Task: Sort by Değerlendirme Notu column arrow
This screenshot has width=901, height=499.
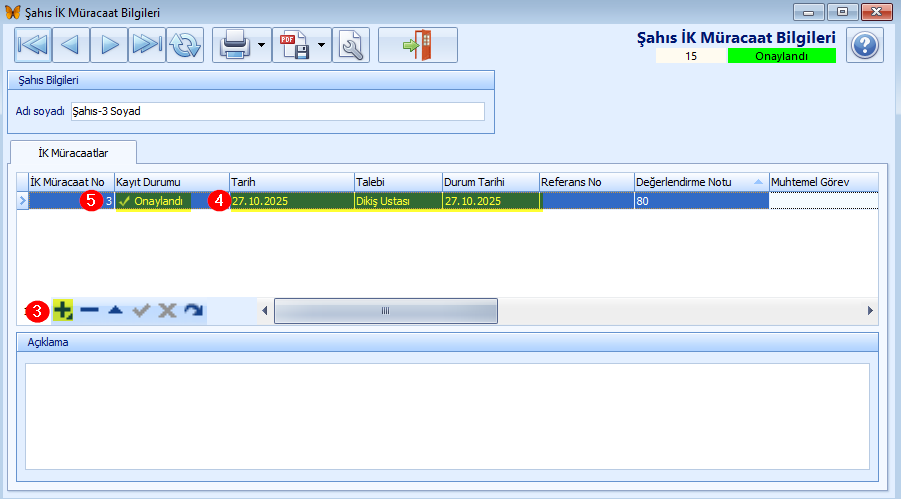Action: coord(758,182)
